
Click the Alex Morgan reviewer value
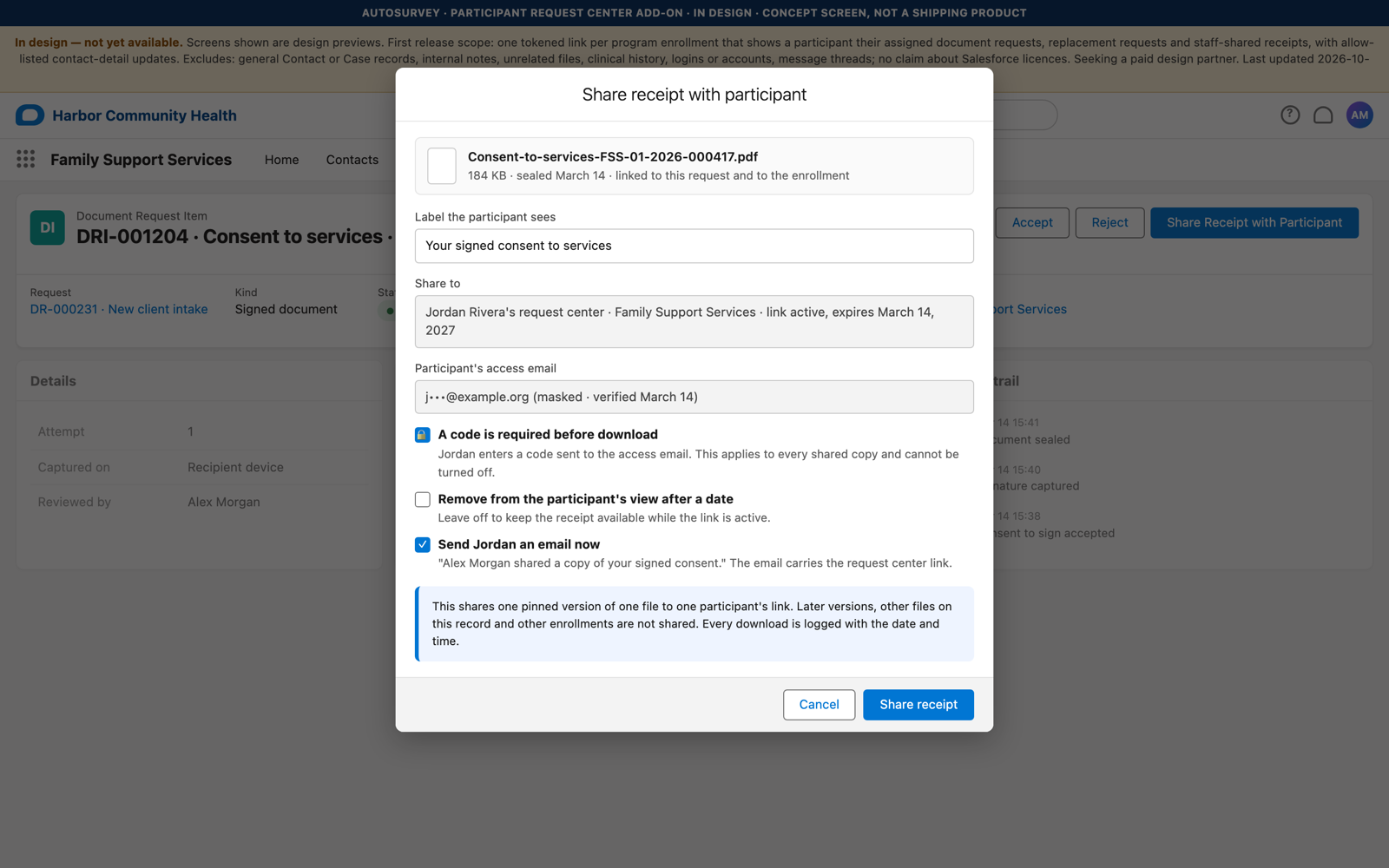coord(224,502)
